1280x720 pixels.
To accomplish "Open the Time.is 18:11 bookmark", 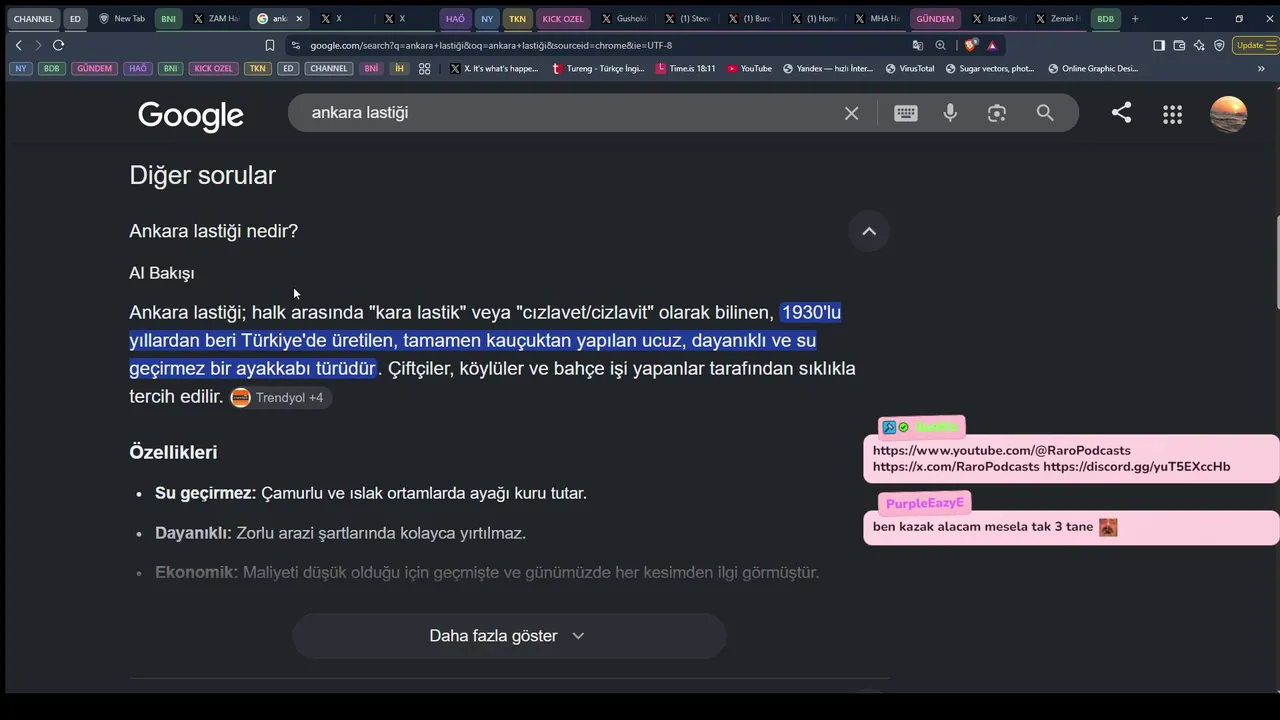I will pyautogui.click(x=685, y=68).
